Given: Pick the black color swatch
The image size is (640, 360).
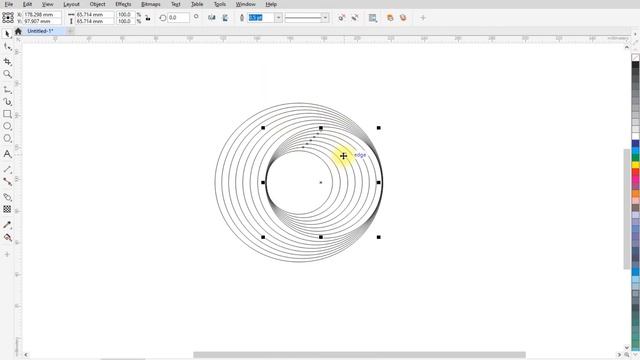Looking at the screenshot, I should [x=636, y=65].
